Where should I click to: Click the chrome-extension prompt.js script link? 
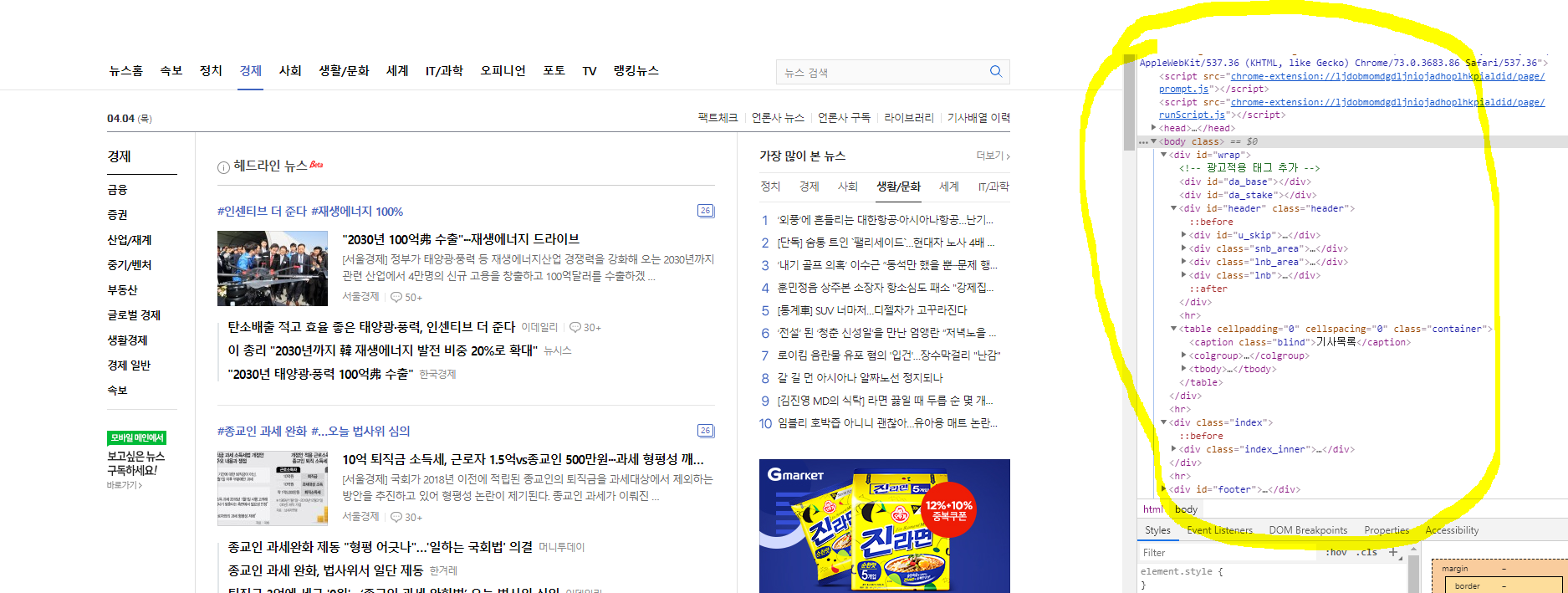[1351, 82]
